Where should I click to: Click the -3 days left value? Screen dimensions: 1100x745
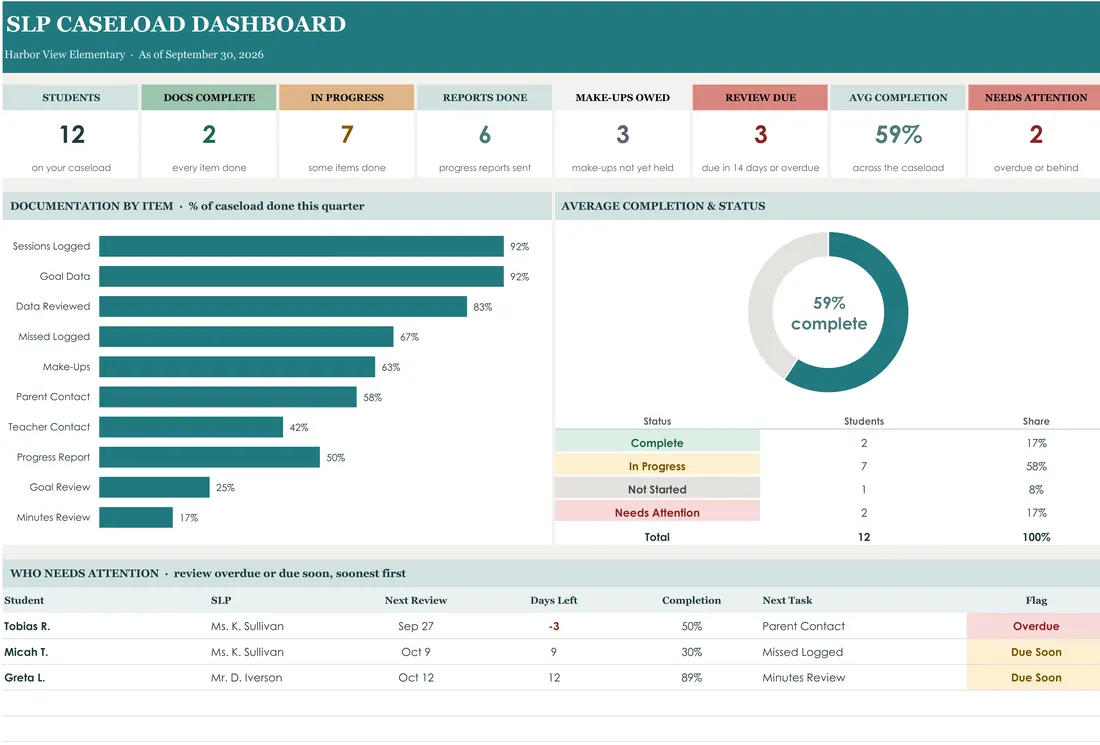pos(554,626)
